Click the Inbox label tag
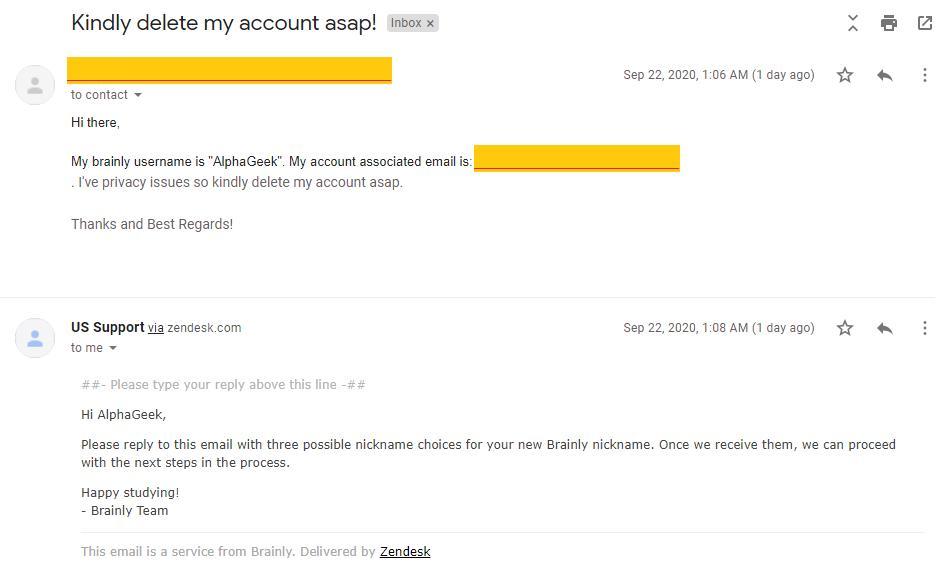The width and height of the screenshot is (951, 573). point(406,23)
